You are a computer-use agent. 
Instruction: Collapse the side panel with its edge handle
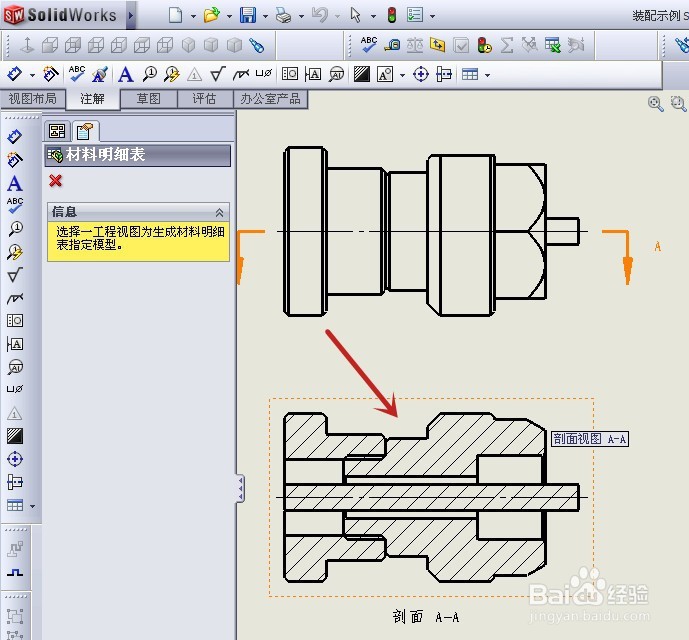pyautogui.click(x=240, y=488)
